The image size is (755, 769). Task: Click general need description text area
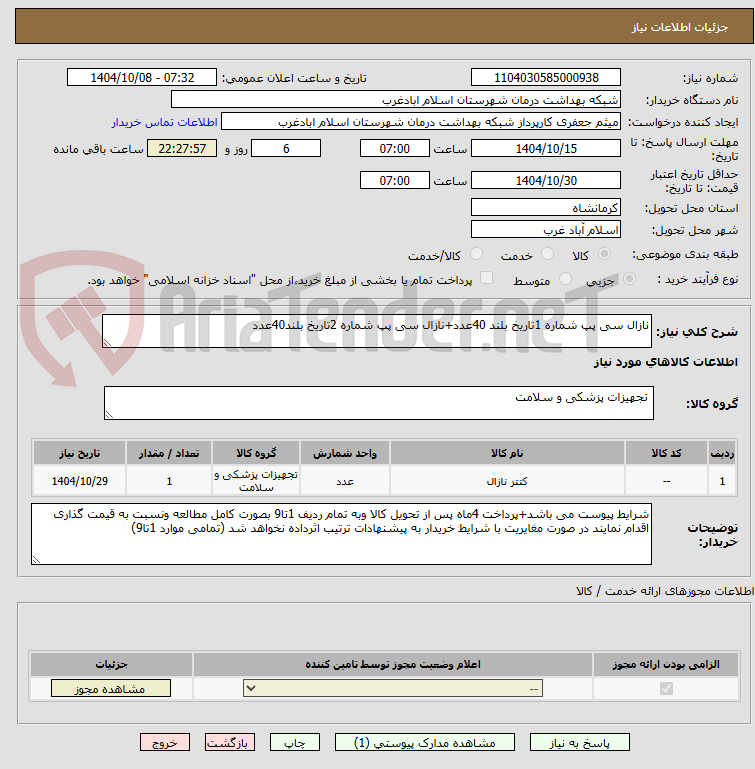click(377, 331)
